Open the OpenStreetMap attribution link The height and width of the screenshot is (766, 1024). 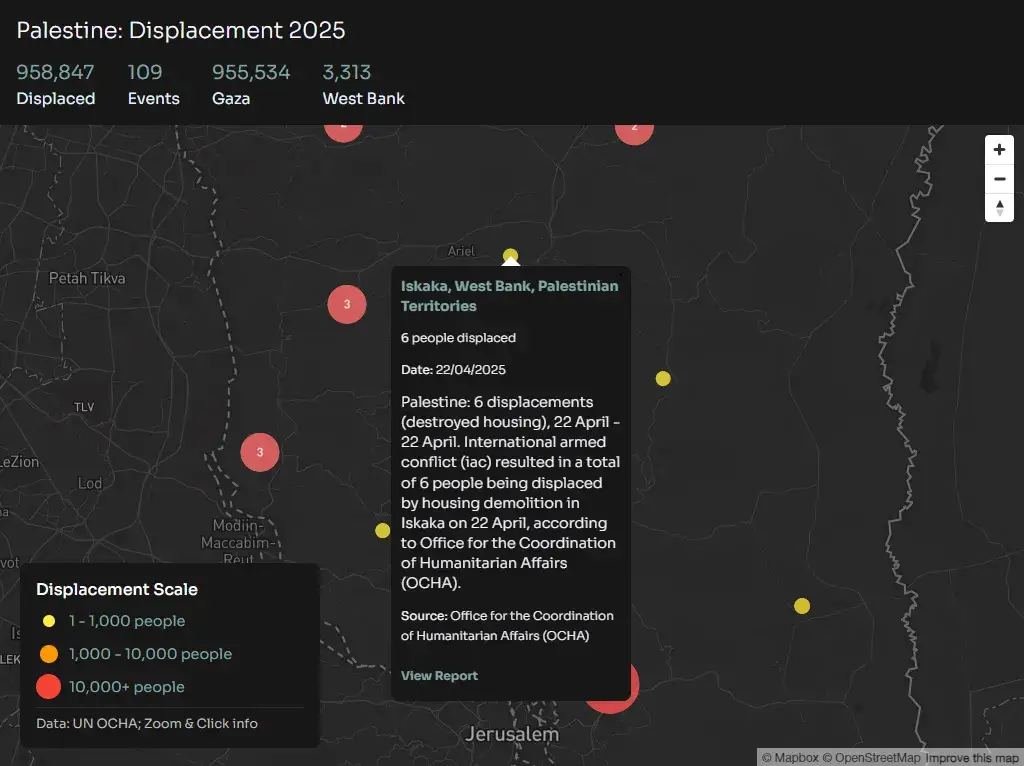[871, 758]
